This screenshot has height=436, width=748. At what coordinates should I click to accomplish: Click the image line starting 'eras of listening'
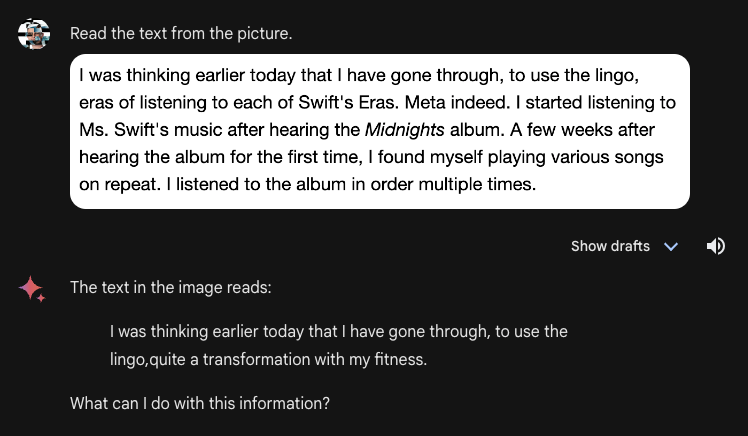point(377,103)
